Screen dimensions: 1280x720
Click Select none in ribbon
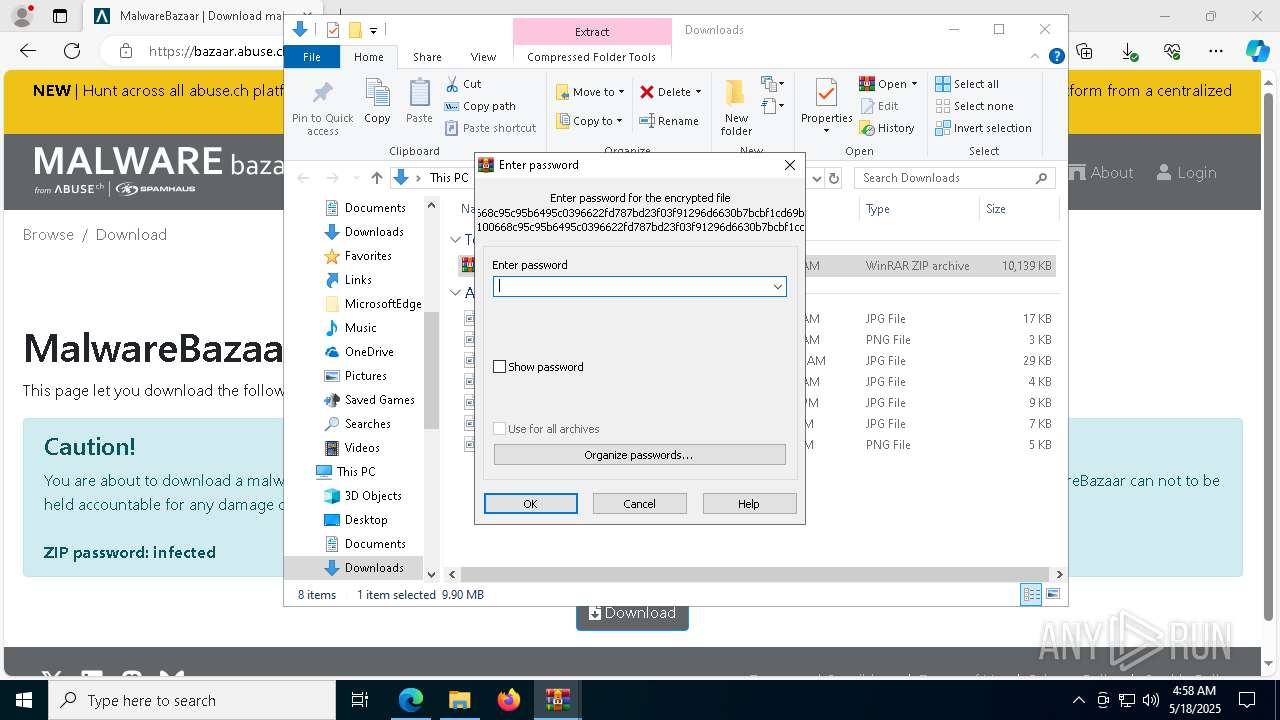click(x=975, y=106)
